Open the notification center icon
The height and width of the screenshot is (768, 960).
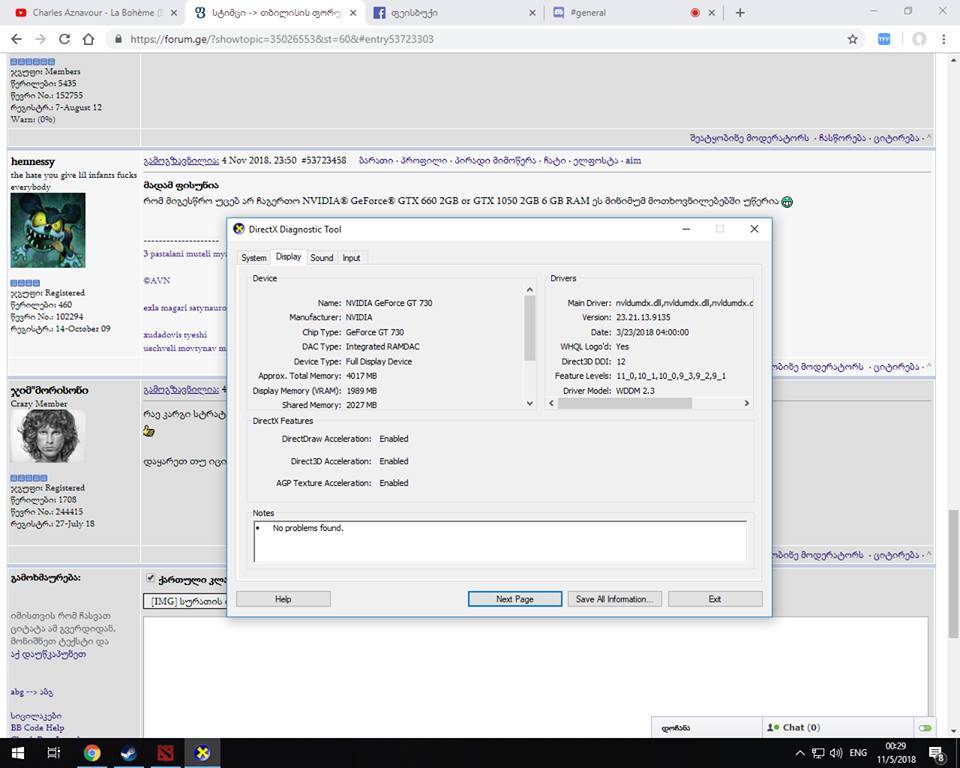[x=937, y=753]
